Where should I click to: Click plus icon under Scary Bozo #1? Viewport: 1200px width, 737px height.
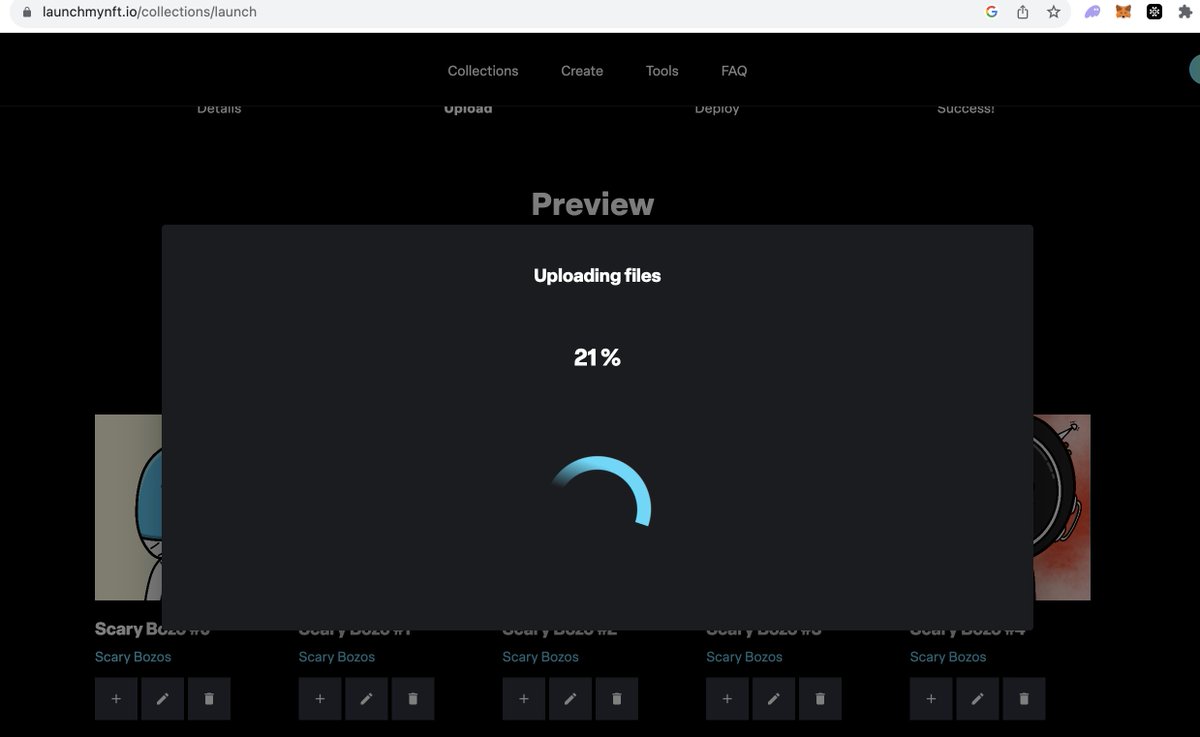tap(320, 699)
